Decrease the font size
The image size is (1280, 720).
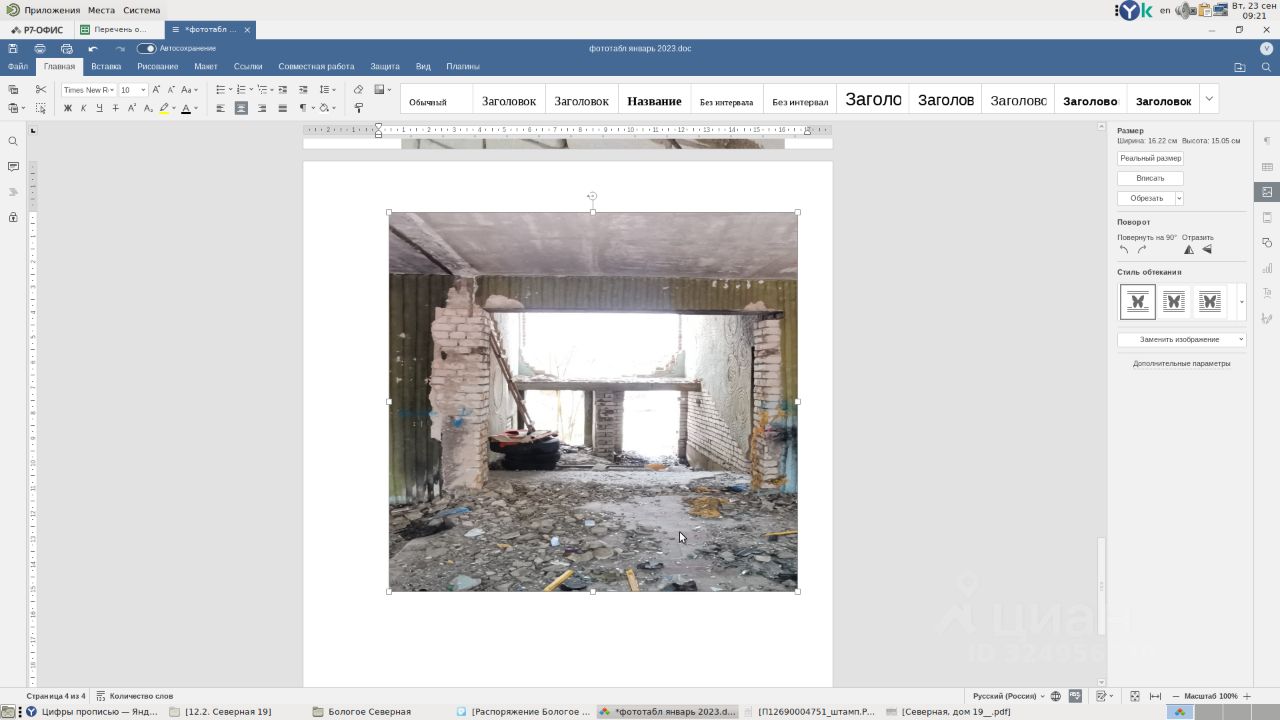coord(171,90)
